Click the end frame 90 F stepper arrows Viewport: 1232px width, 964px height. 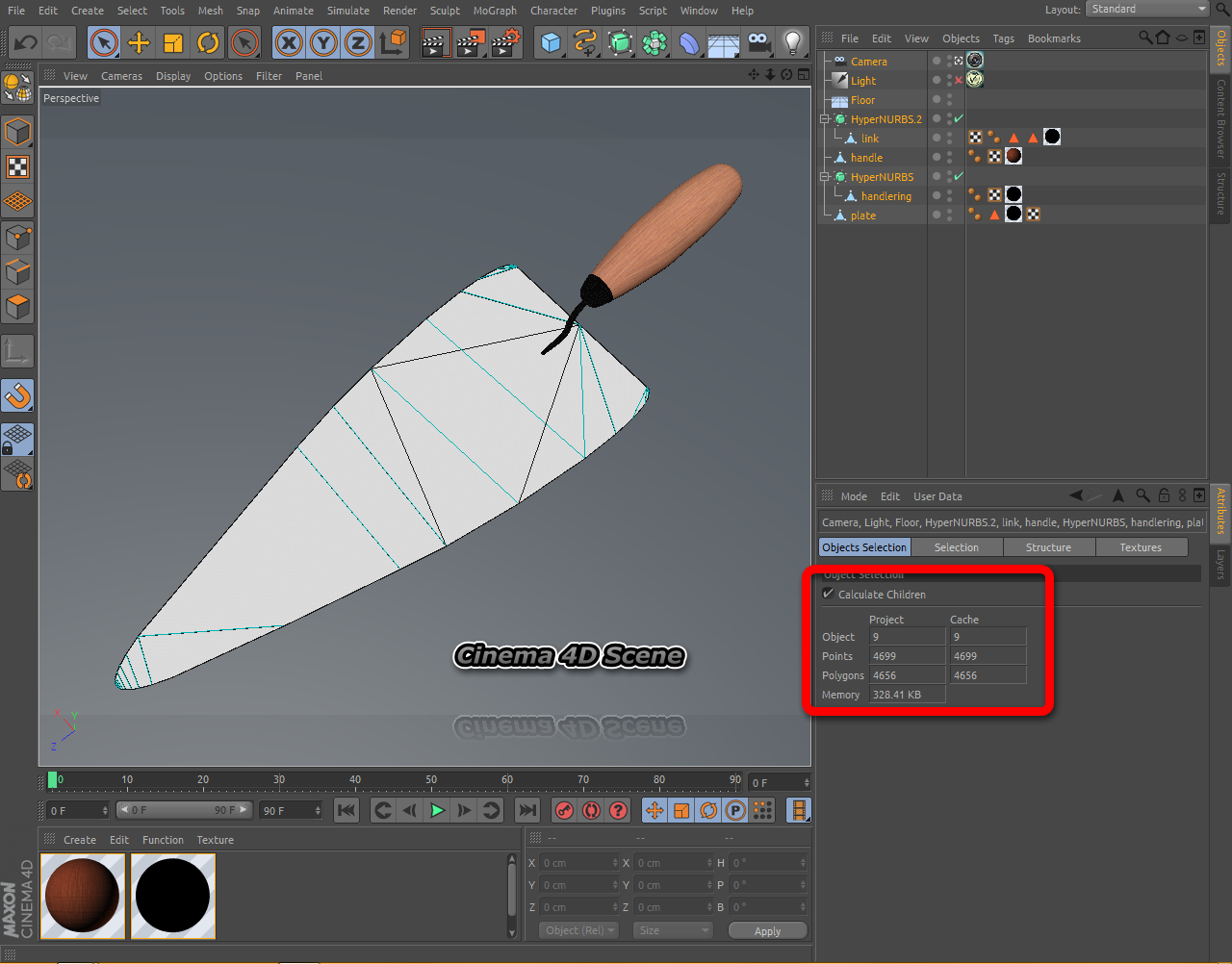pos(317,810)
